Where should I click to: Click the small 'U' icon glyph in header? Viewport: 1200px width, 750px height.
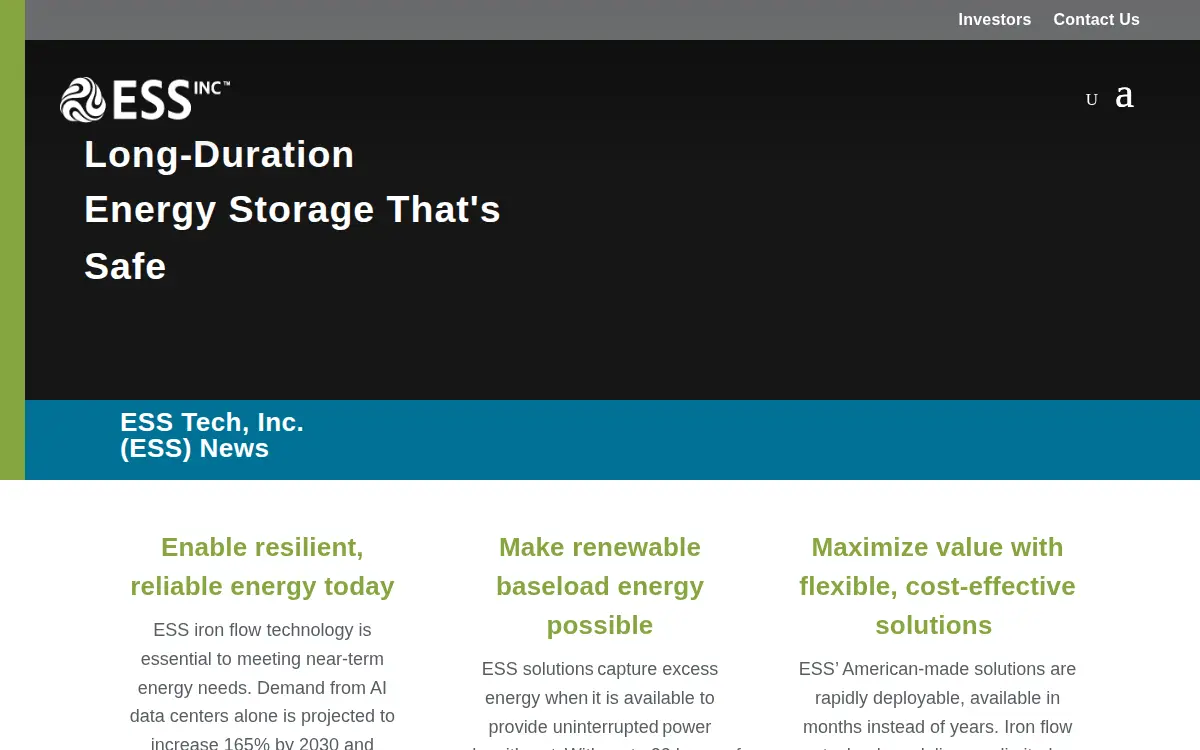[x=1092, y=100]
